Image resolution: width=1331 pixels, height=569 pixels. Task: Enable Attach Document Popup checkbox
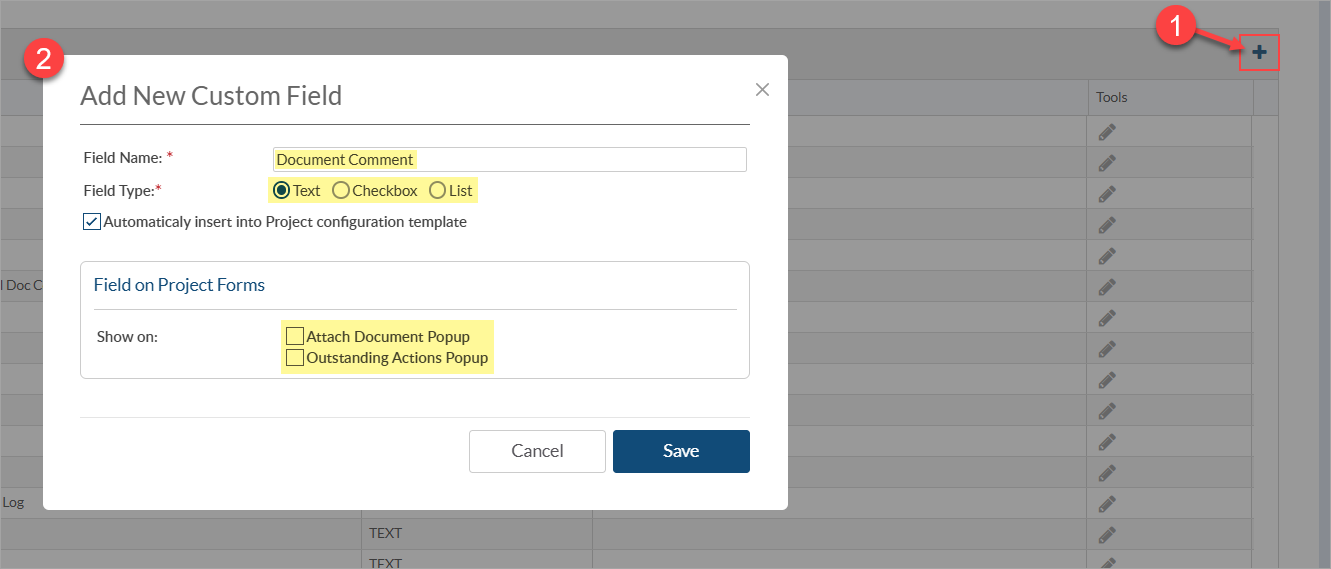[295, 336]
